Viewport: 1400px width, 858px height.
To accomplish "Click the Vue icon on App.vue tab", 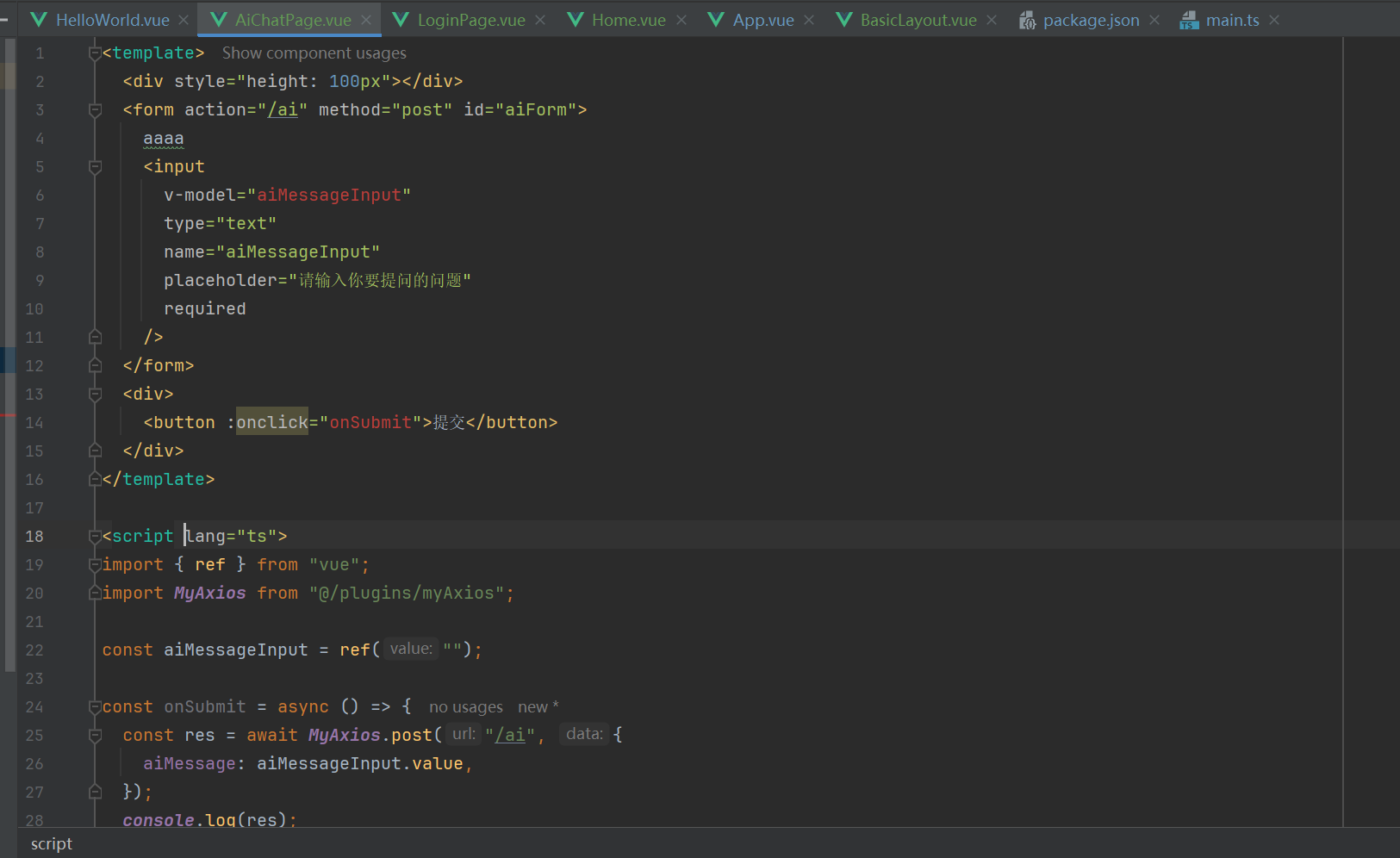I will [x=716, y=20].
